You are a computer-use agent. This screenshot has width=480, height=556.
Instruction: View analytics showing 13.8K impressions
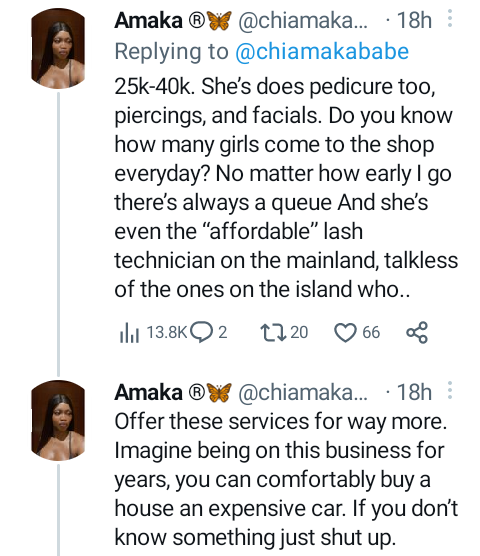(153, 333)
